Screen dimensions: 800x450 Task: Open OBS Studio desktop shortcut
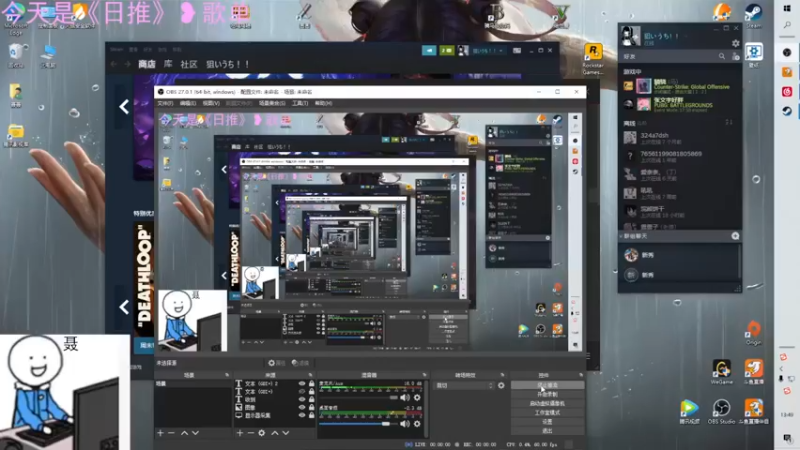click(x=721, y=412)
